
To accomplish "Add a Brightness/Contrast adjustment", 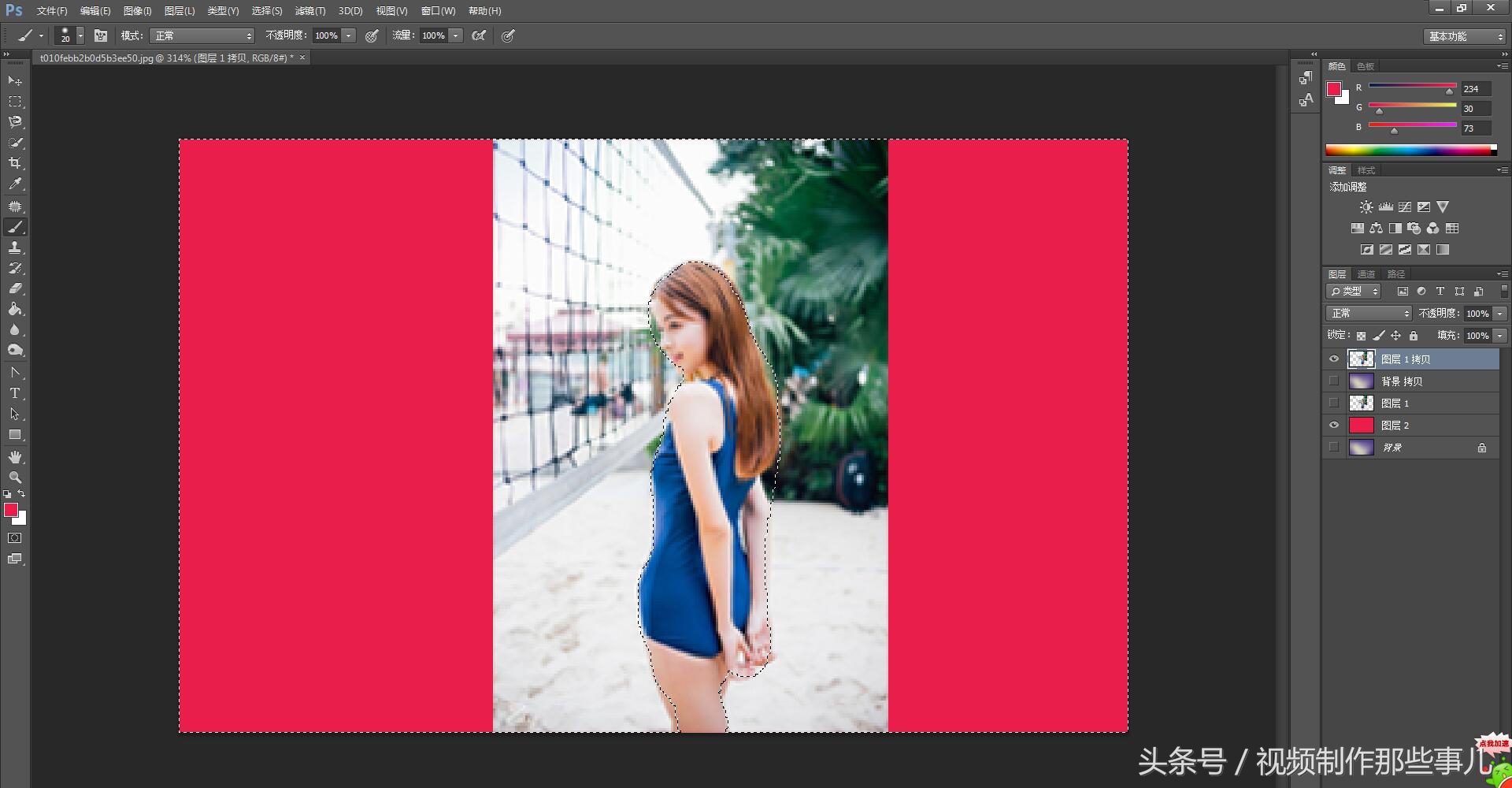I will click(1366, 207).
